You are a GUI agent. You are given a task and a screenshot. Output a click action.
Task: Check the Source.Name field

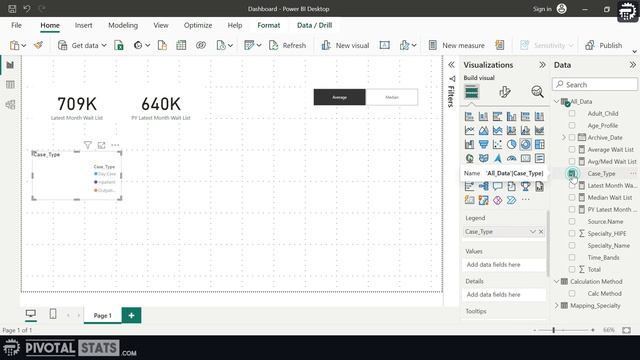click(572, 221)
